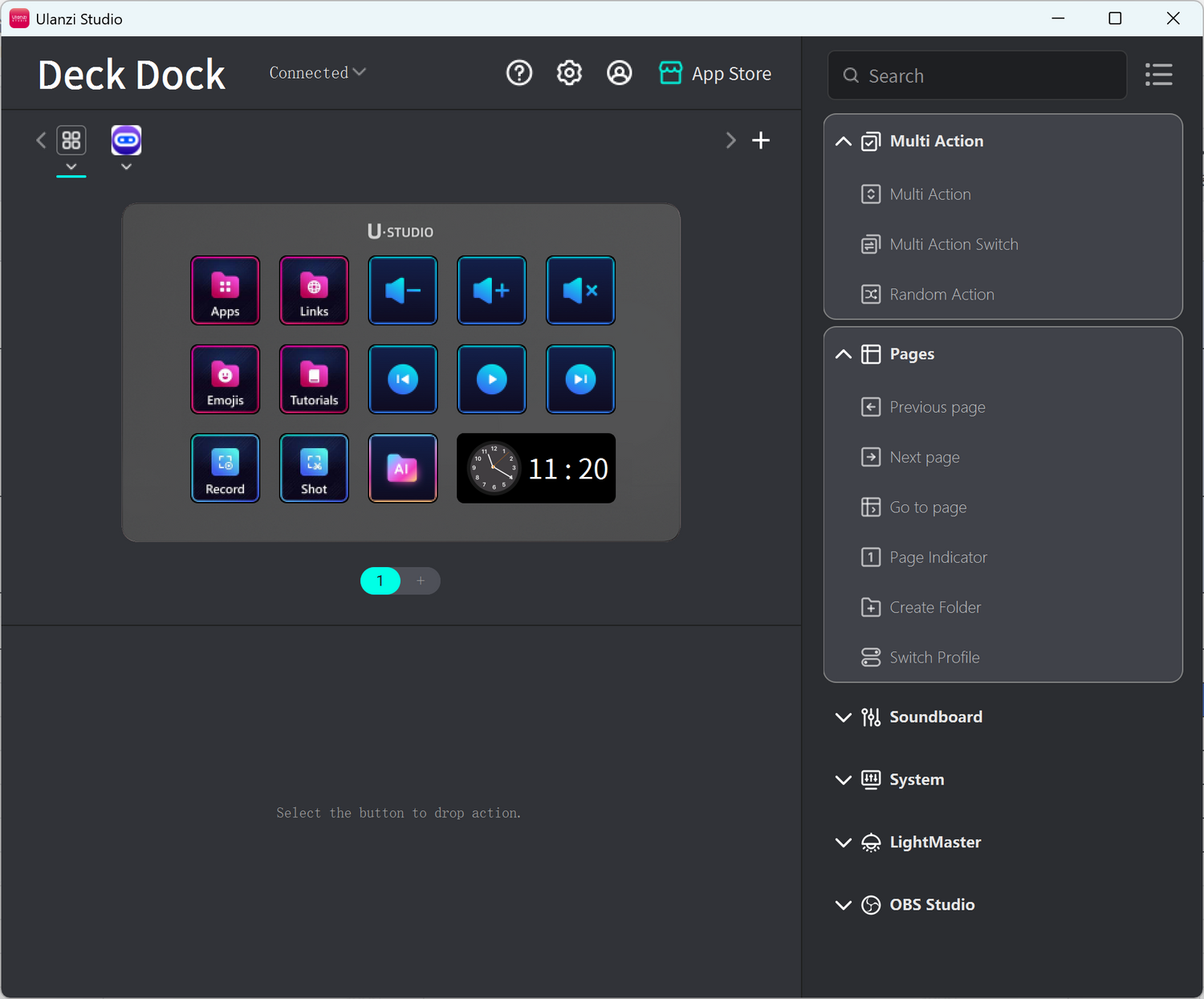
Task: Open the settings gear icon
Action: 569,73
